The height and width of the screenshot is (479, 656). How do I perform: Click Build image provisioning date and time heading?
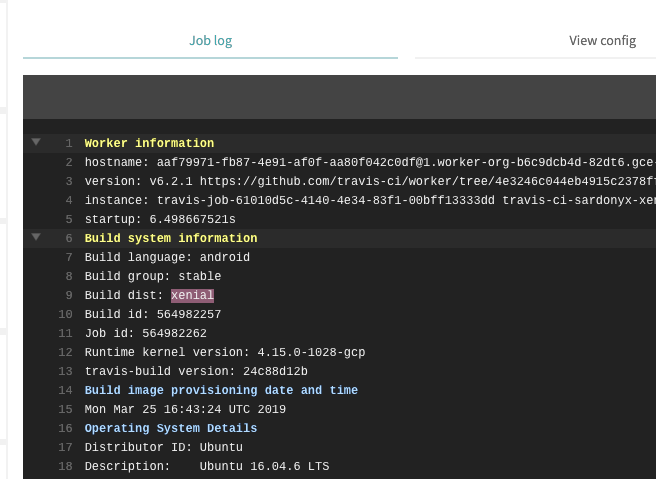(x=221, y=390)
